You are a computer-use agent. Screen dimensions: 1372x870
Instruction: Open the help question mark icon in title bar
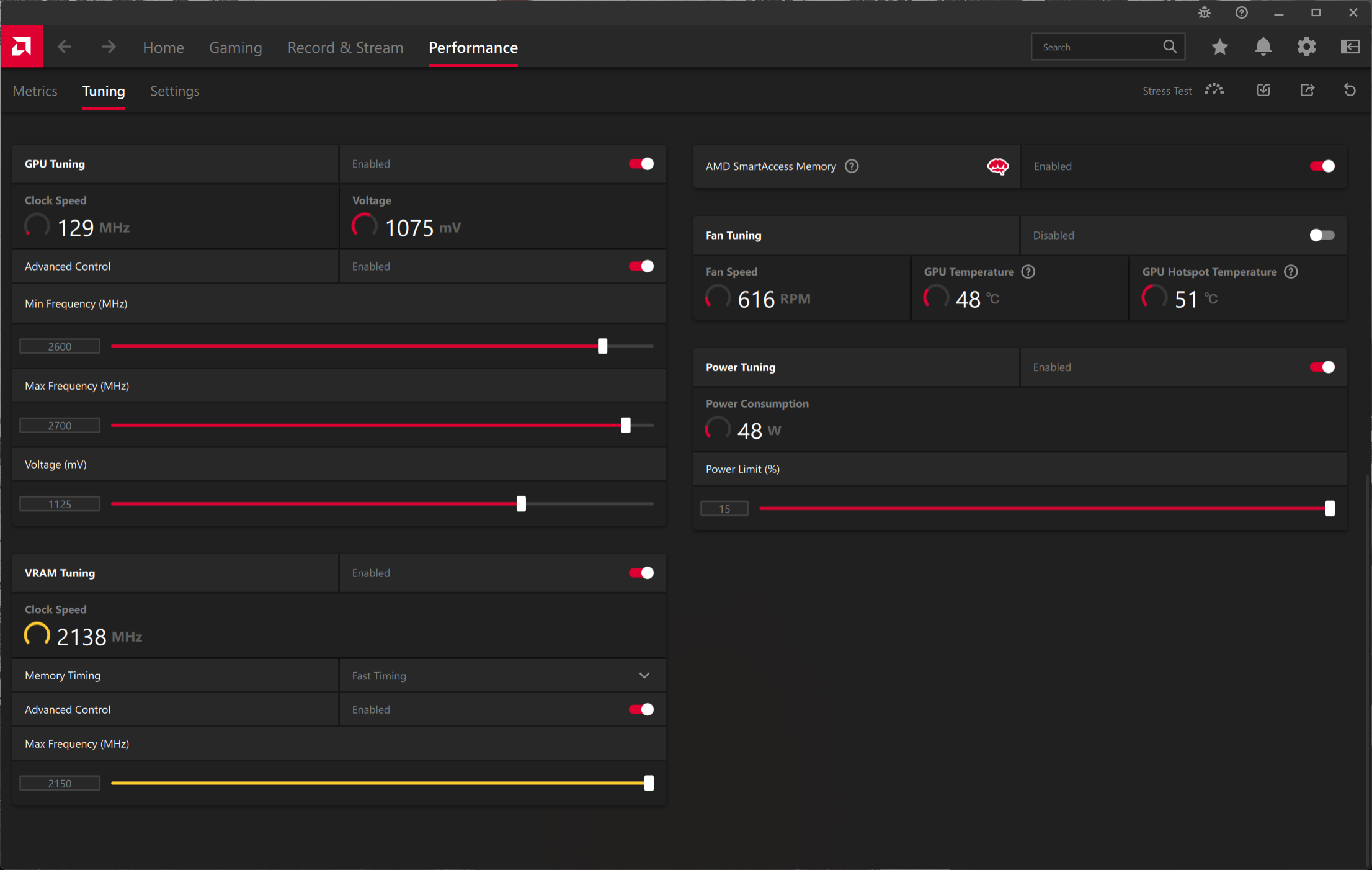(1241, 12)
